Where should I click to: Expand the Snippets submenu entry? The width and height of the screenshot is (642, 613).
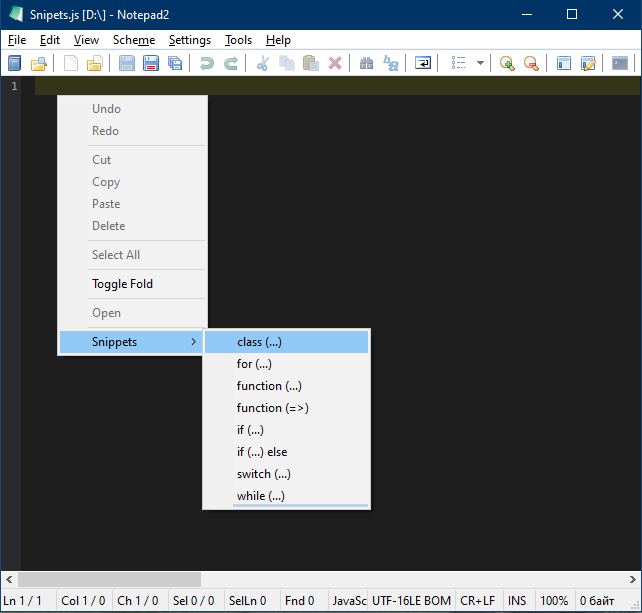131,342
